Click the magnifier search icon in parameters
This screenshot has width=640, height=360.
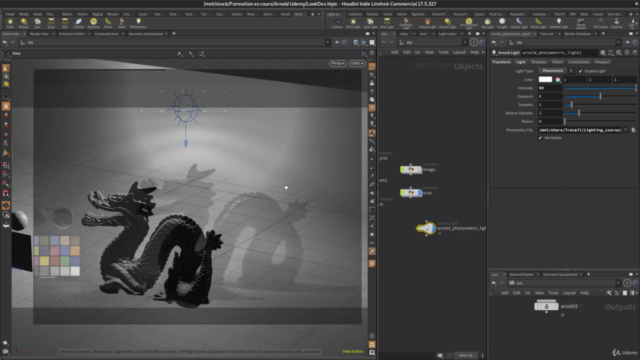(619, 53)
